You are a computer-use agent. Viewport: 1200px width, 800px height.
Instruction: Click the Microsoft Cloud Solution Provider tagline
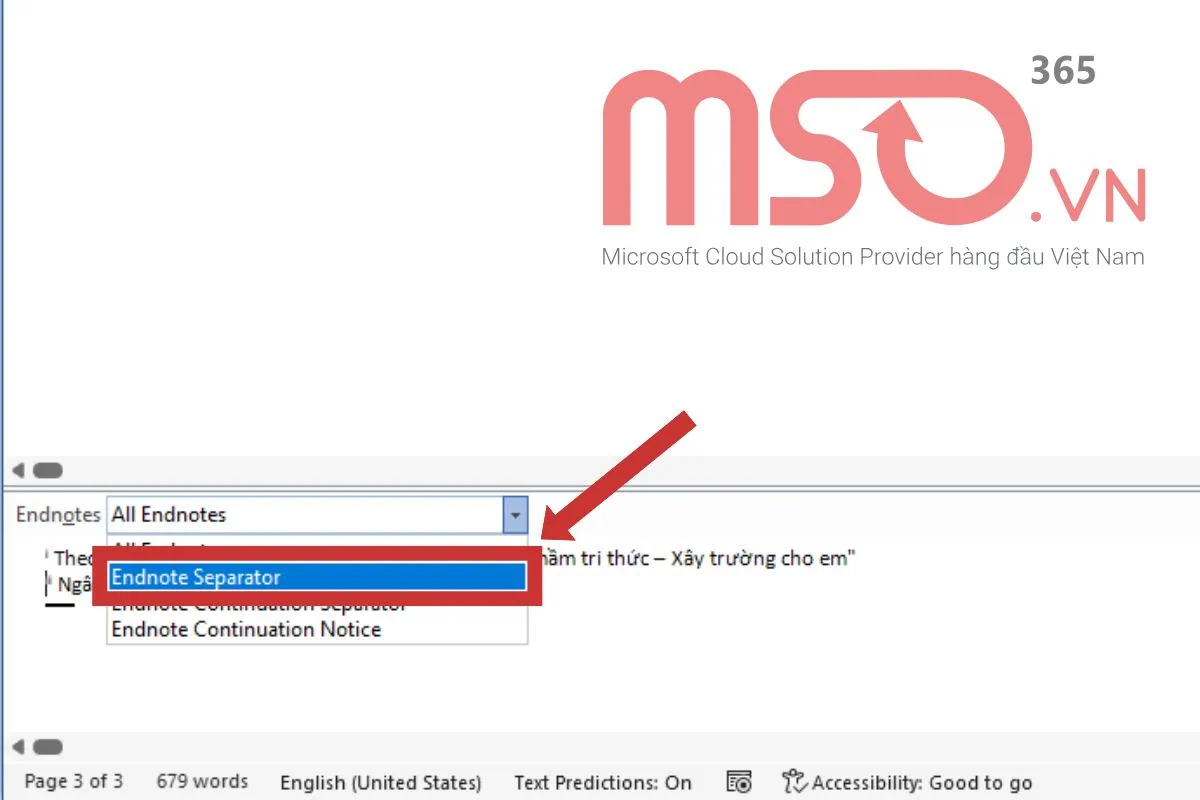(872, 257)
